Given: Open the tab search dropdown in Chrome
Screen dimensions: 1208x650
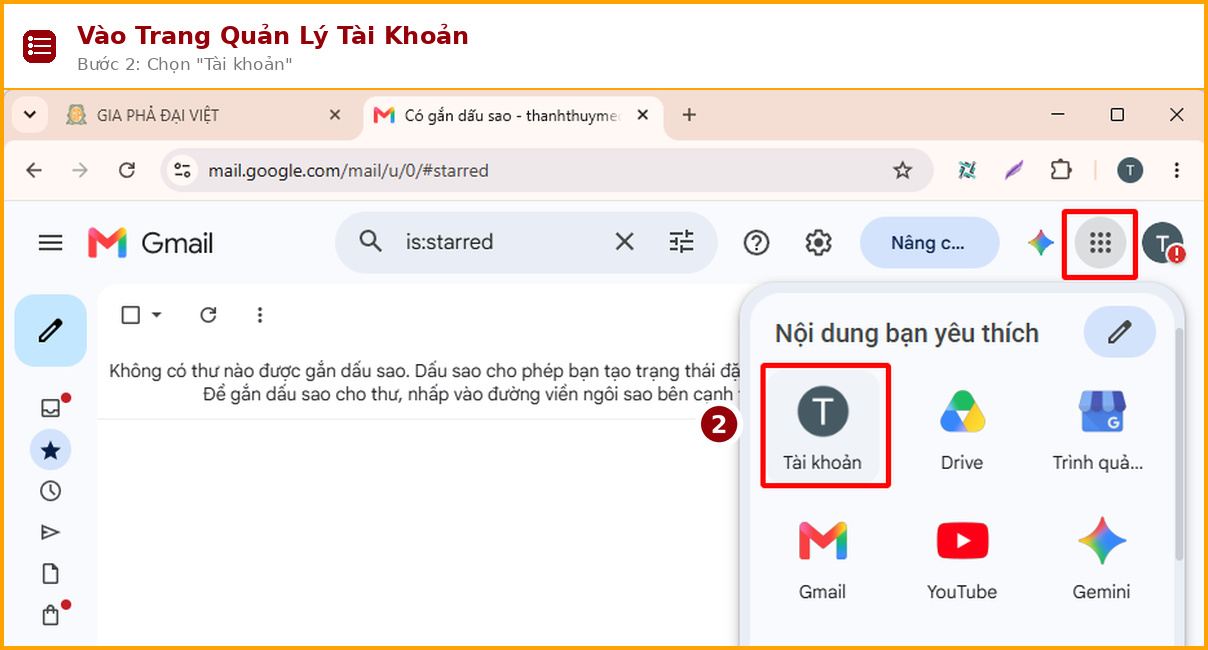Looking at the screenshot, I should [29, 114].
